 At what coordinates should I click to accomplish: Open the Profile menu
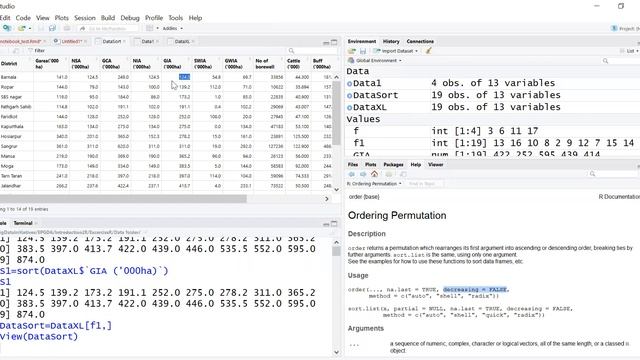[154, 18]
